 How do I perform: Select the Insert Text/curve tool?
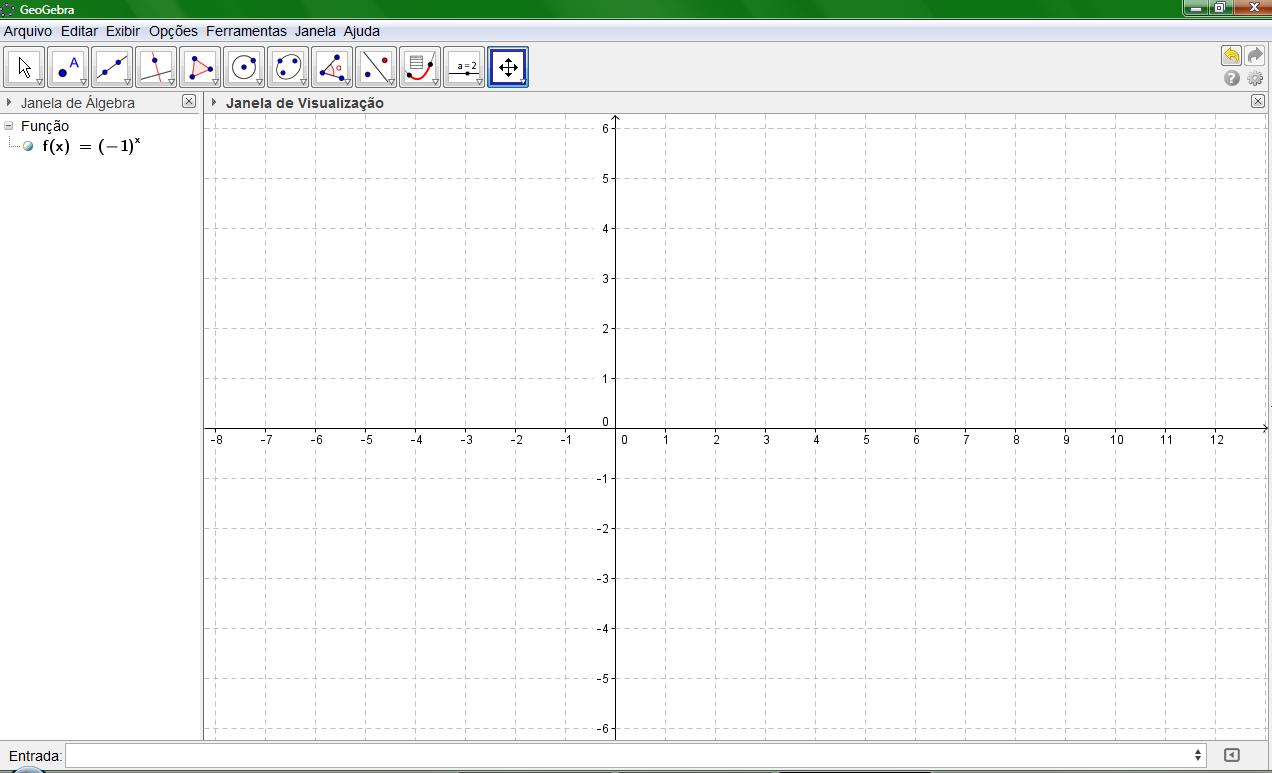[420, 67]
